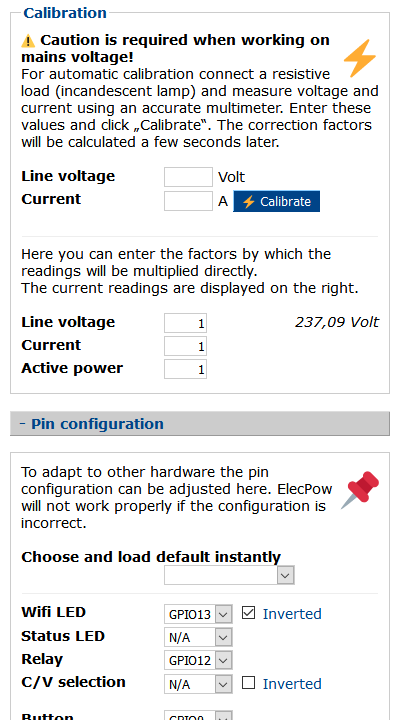The image size is (400, 720).
Task: Click the Calibrate button
Action: click(276, 202)
